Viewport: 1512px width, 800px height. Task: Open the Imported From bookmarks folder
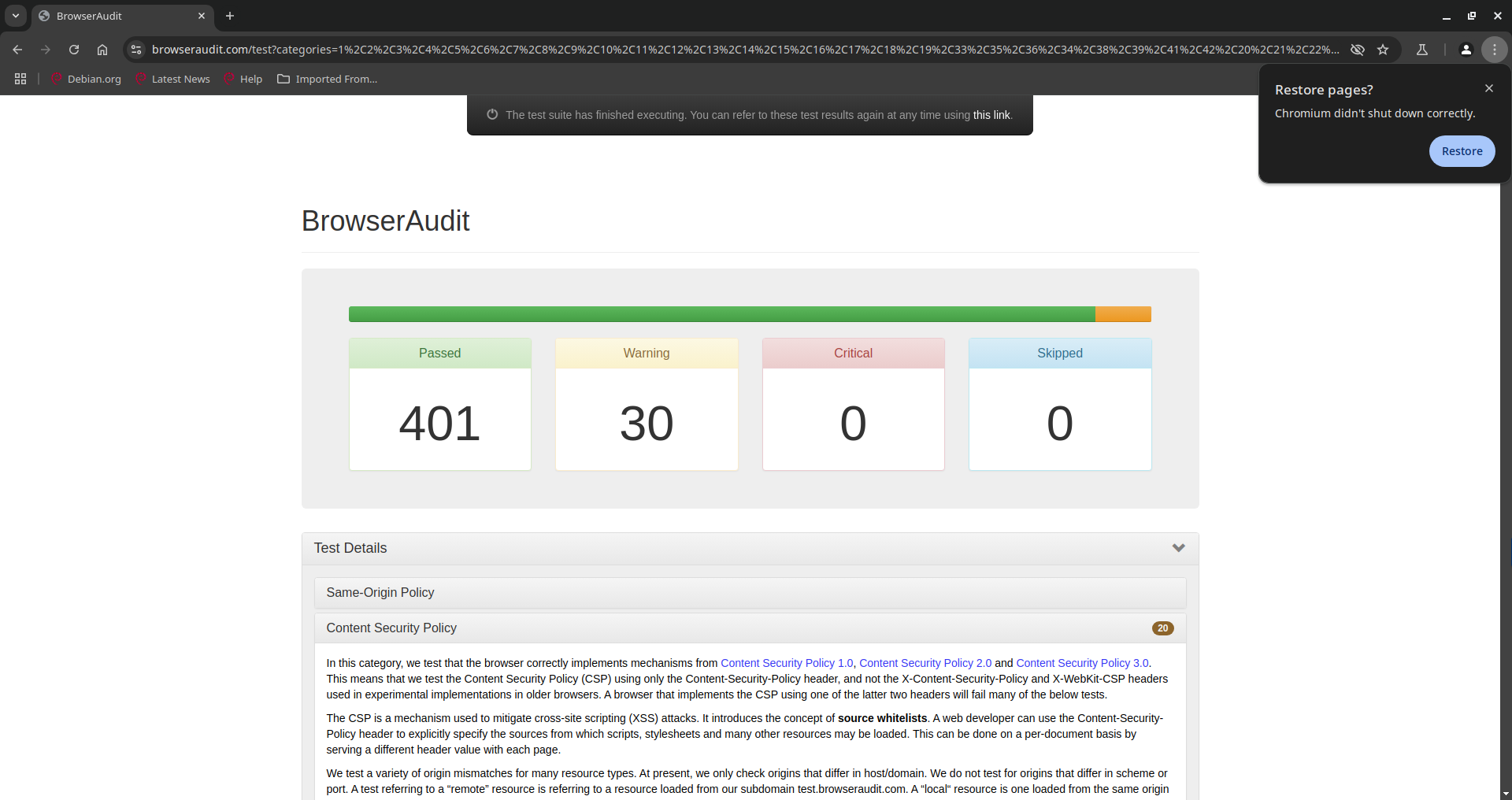coord(328,79)
